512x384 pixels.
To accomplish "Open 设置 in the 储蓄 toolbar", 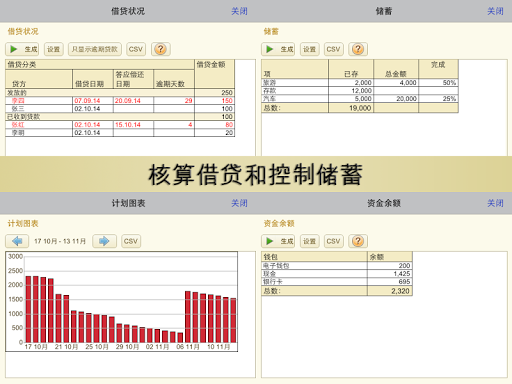I will pos(310,49).
